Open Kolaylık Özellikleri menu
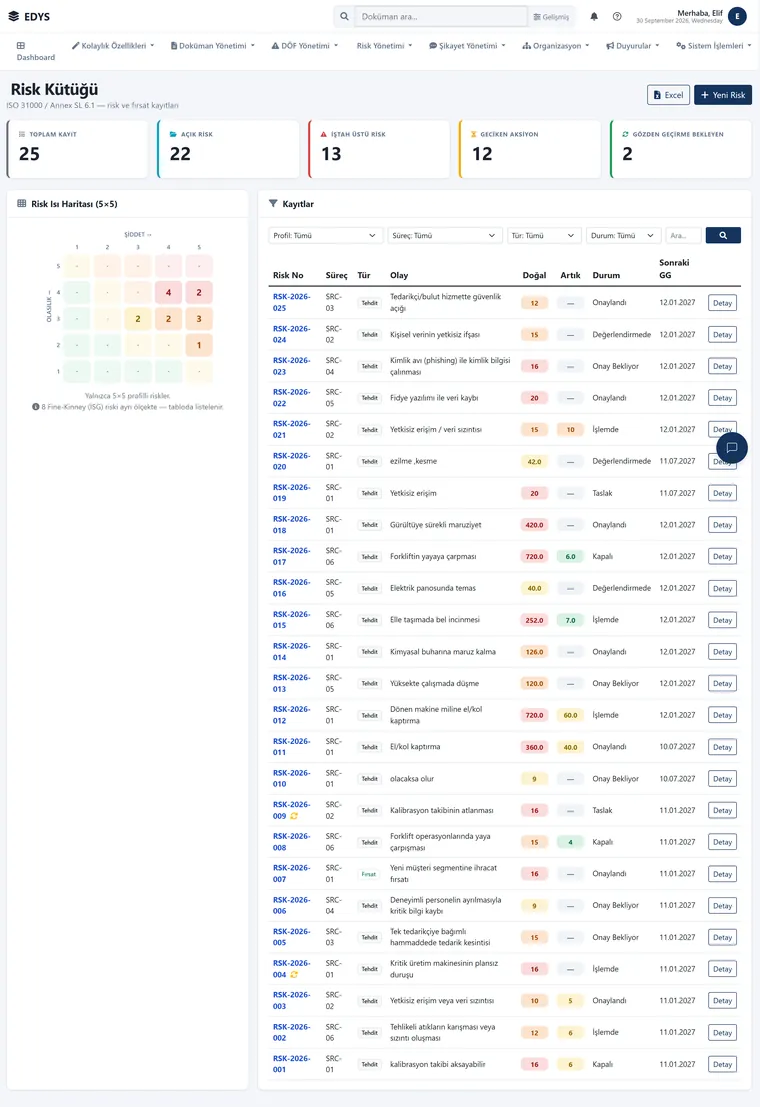Viewport: 760px width, 1107px height. [x=113, y=46]
